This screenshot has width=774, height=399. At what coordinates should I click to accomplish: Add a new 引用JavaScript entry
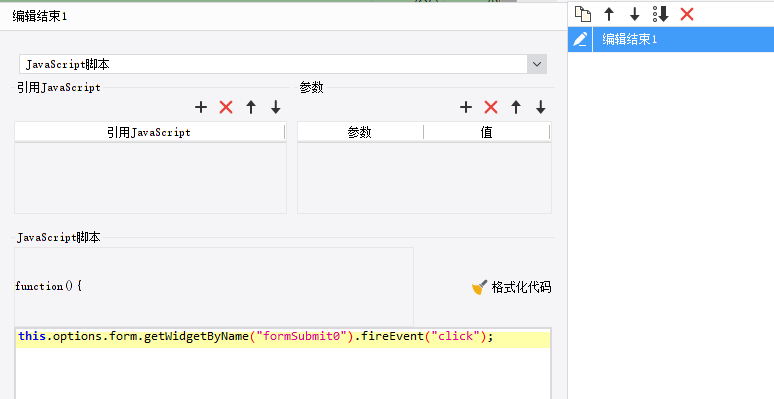click(x=201, y=107)
